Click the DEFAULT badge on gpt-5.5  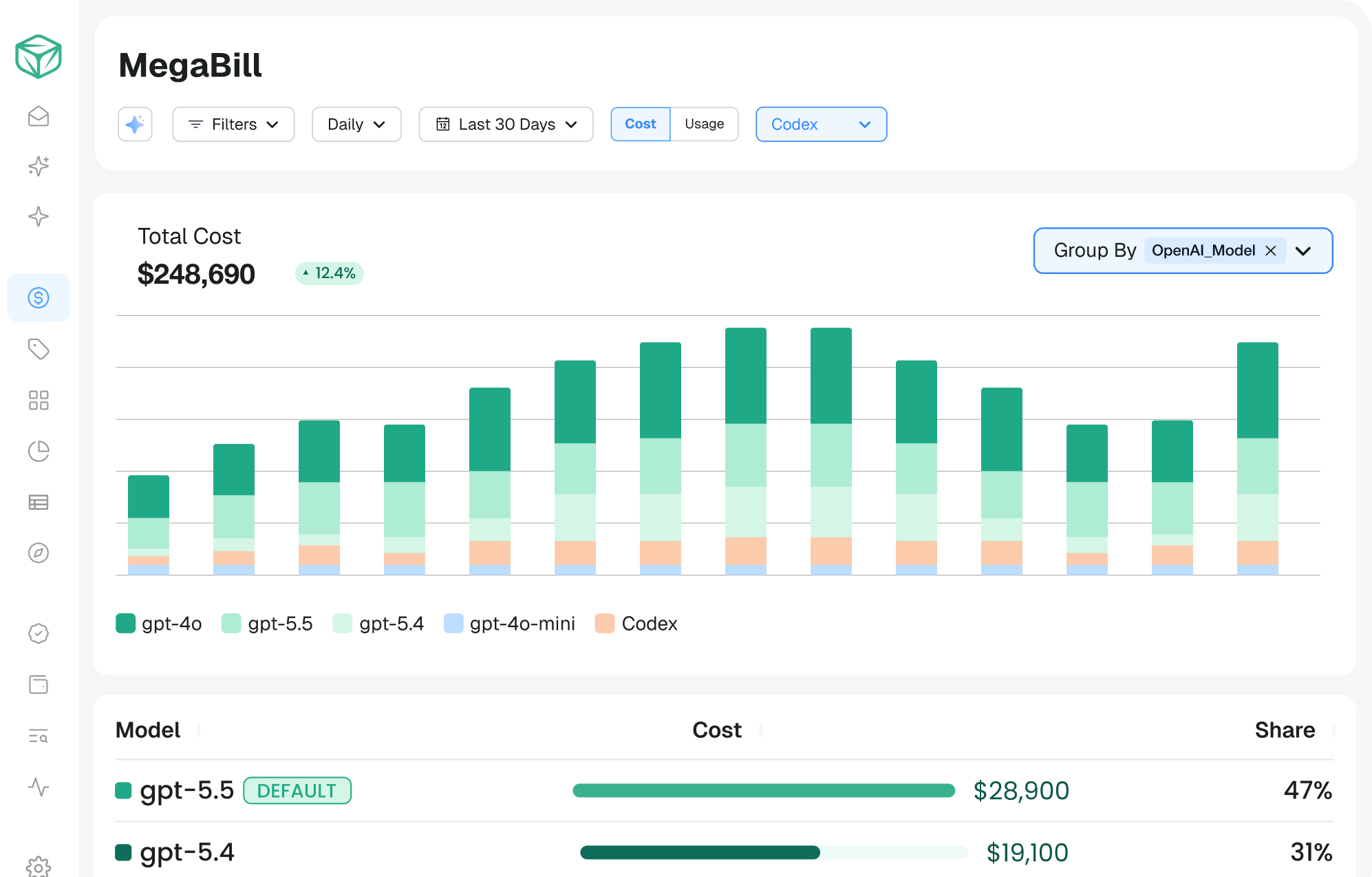pos(297,791)
